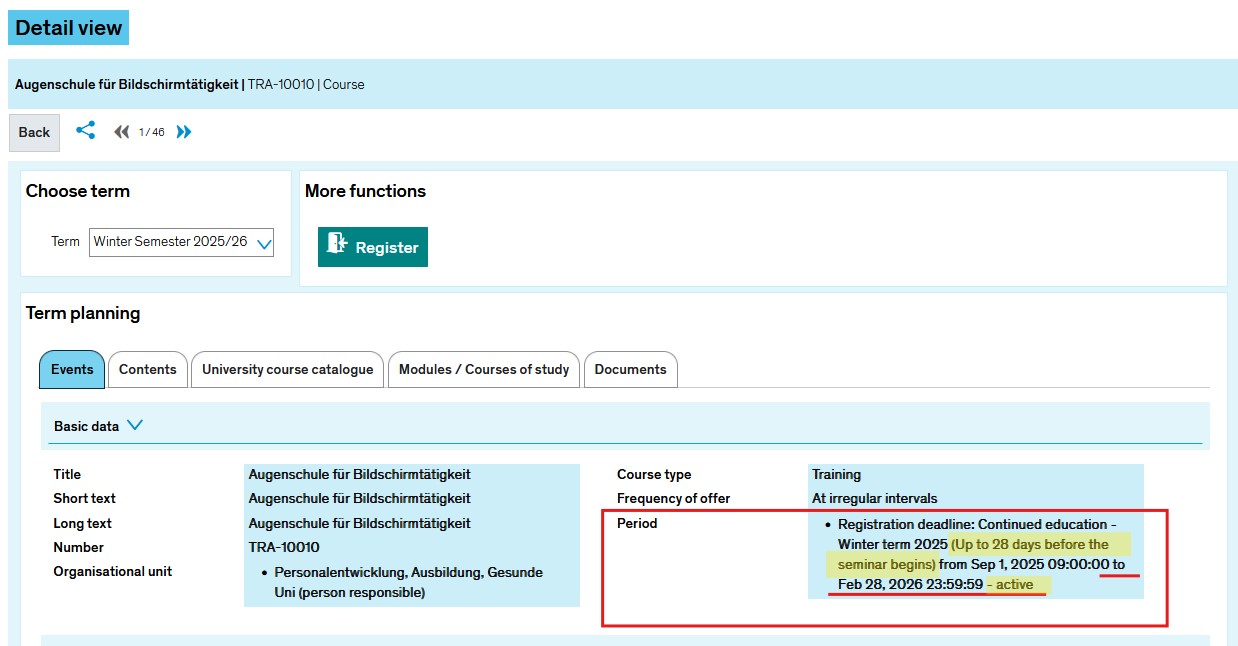This screenshot has height=646, width=1238.
Task: Switch to the Contents tab
Action: click(x=147, y=370)
